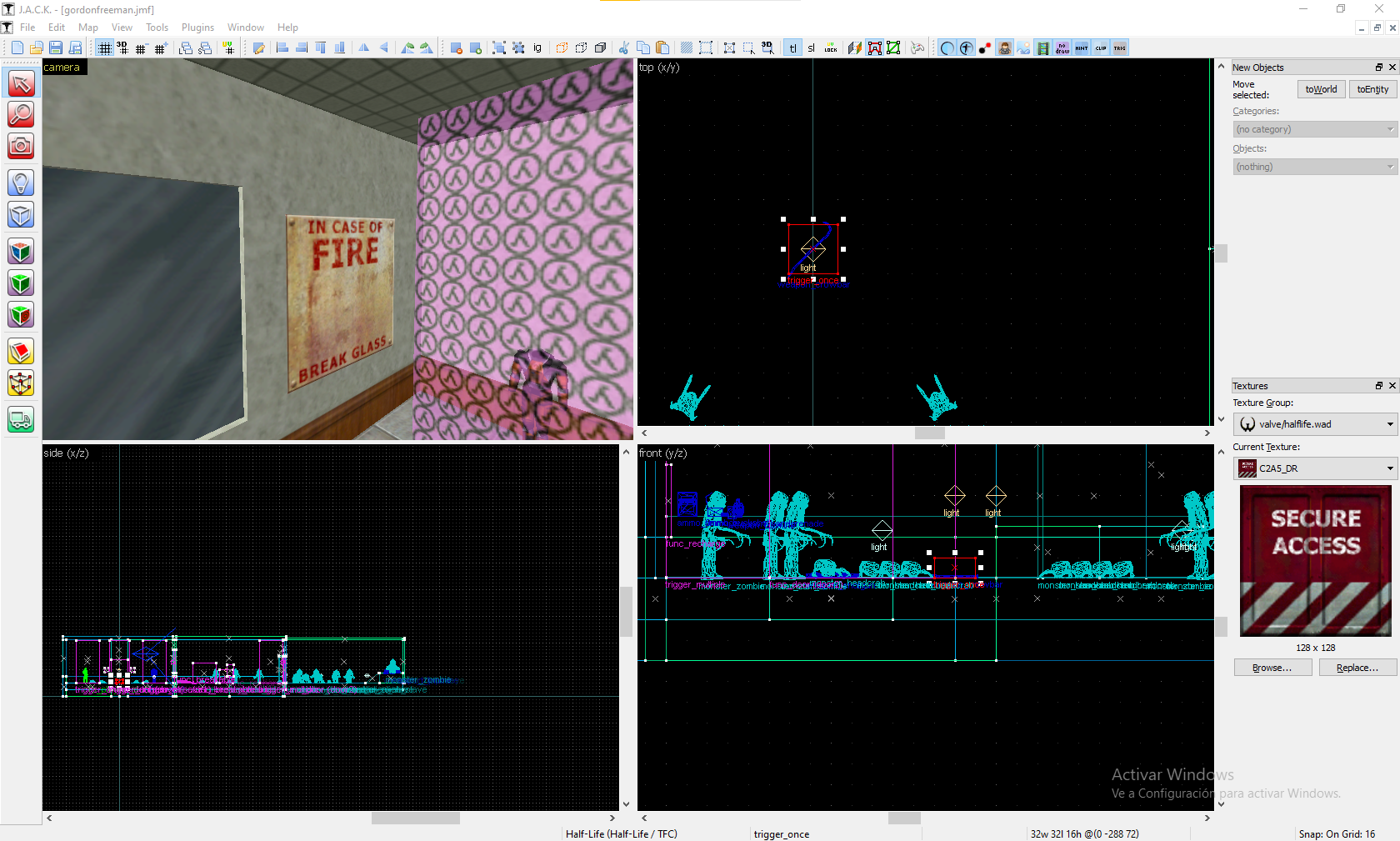Screen dimensions: 1400x841
Task: Open object properties pencil icon
Action: click(x=259, y=48)
